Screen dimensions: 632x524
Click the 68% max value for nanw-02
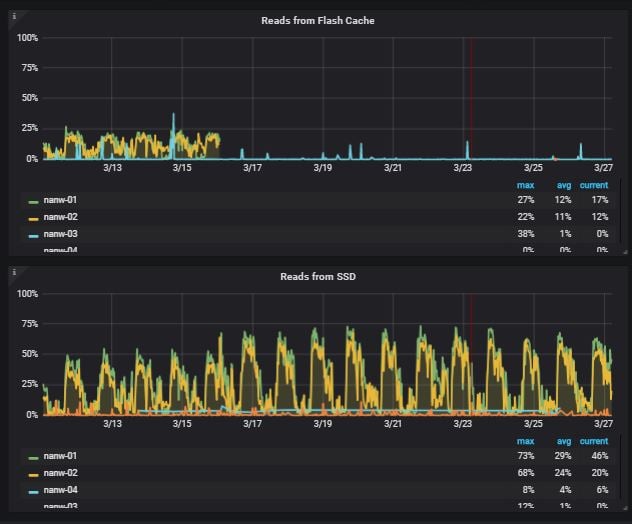point(526,473)
